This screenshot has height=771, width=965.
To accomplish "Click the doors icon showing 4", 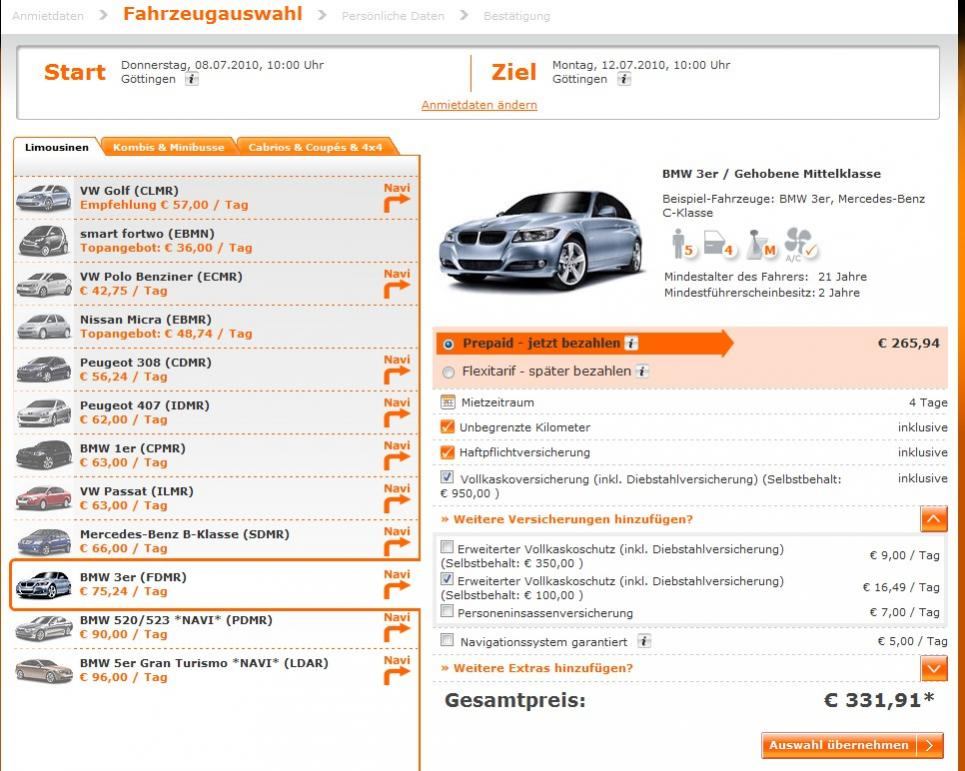I will [x=719, y=244].
